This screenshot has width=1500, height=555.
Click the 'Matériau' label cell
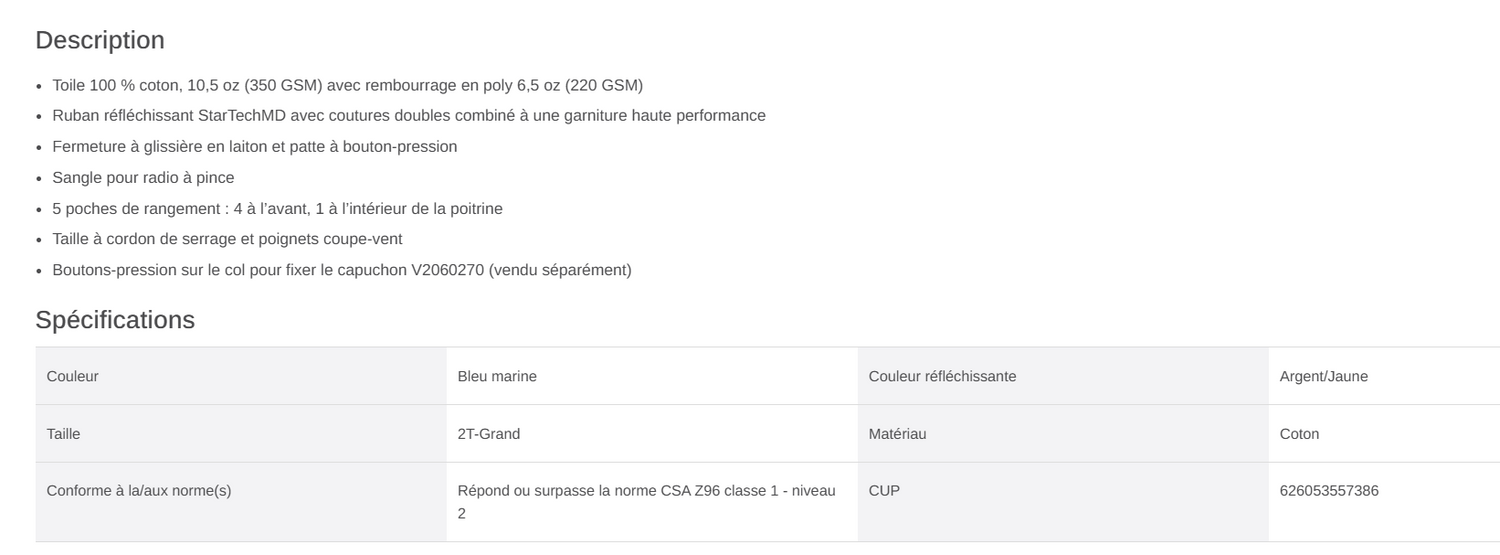click(x=897, y=434)
